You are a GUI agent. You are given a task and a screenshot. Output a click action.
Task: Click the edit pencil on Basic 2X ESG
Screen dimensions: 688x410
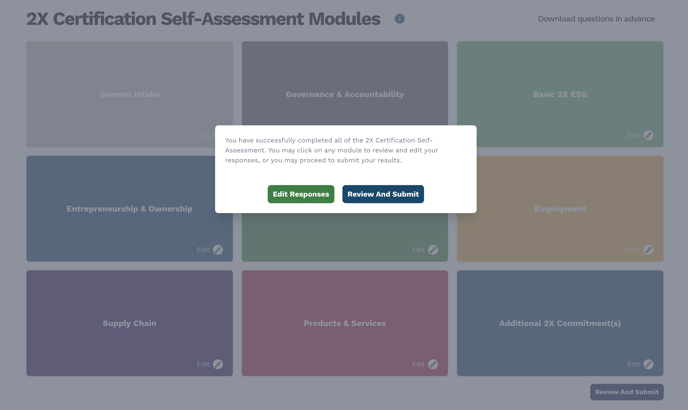tap(648, 135)
